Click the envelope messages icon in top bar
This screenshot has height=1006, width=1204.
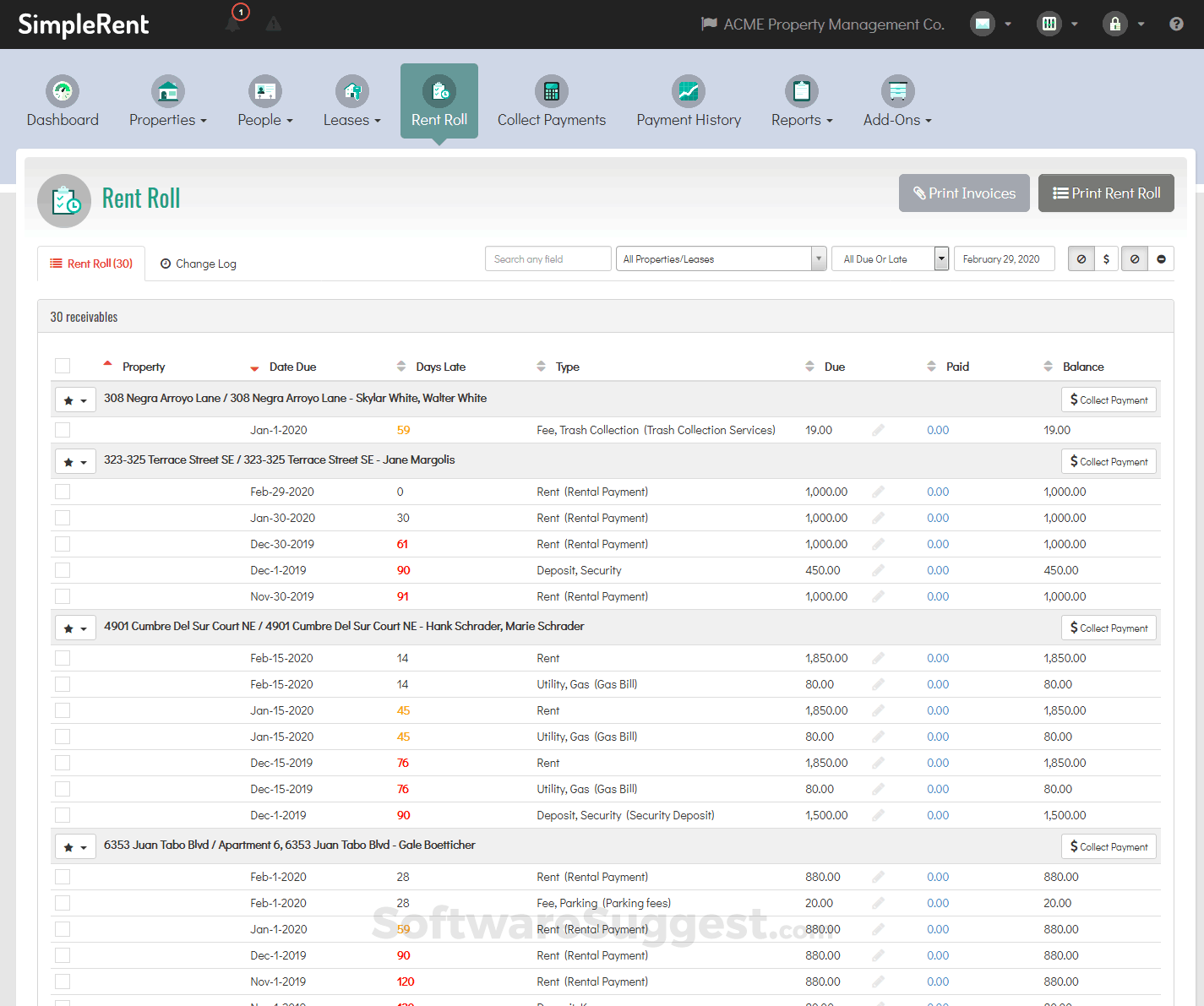982,24
